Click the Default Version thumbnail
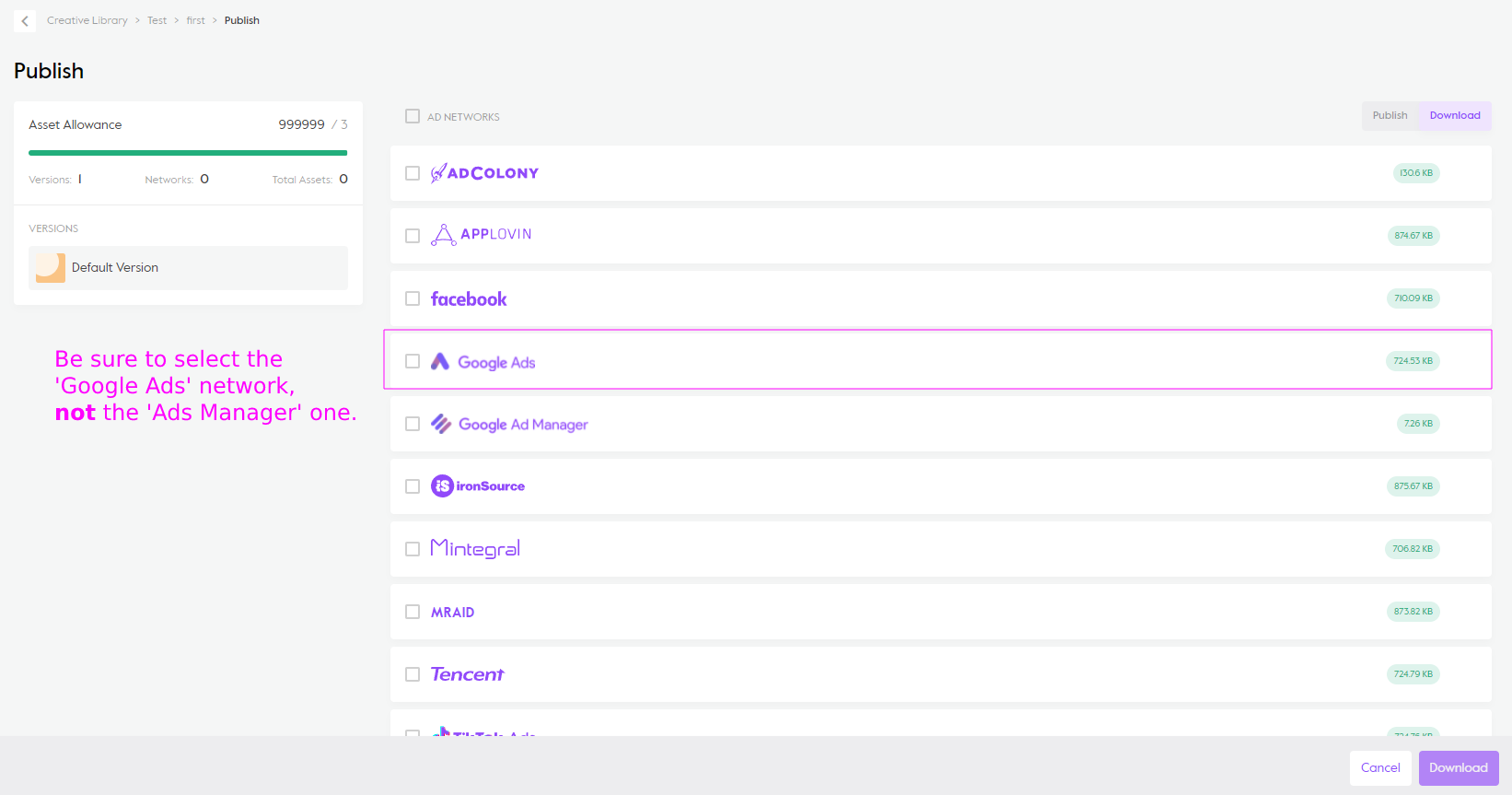1512x795 pixels. (51, 267)
